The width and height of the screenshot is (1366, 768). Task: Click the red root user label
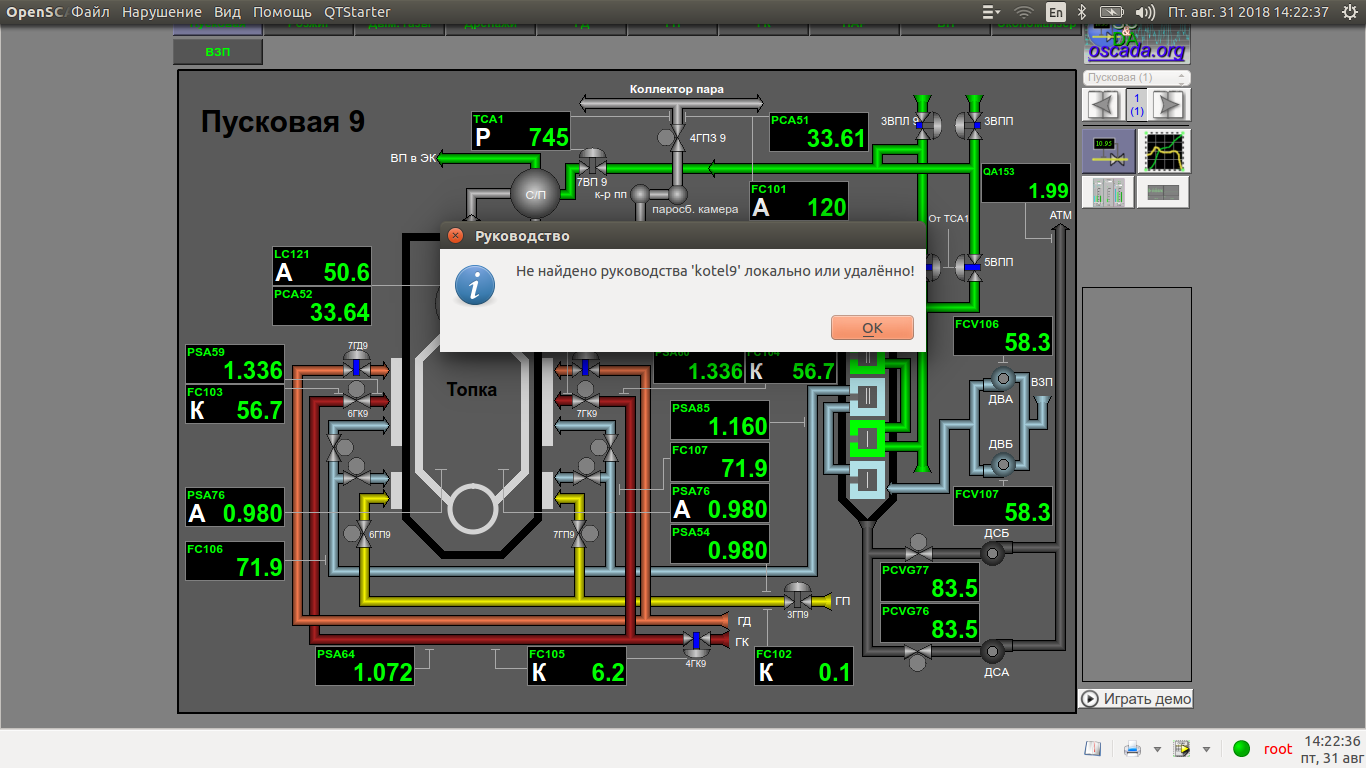[x=1277, y=749]
